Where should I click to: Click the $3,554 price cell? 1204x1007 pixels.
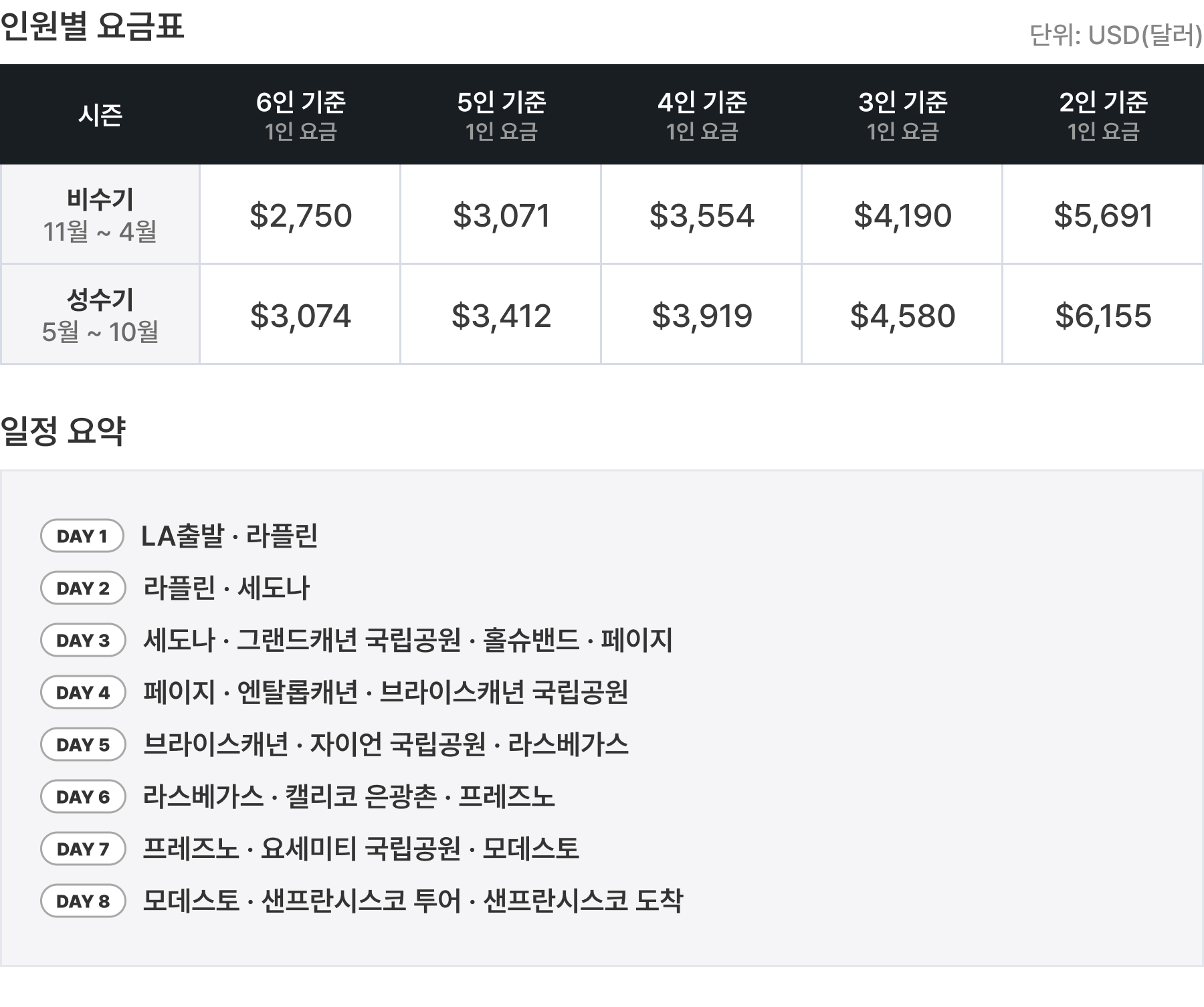tap(702, 215)
